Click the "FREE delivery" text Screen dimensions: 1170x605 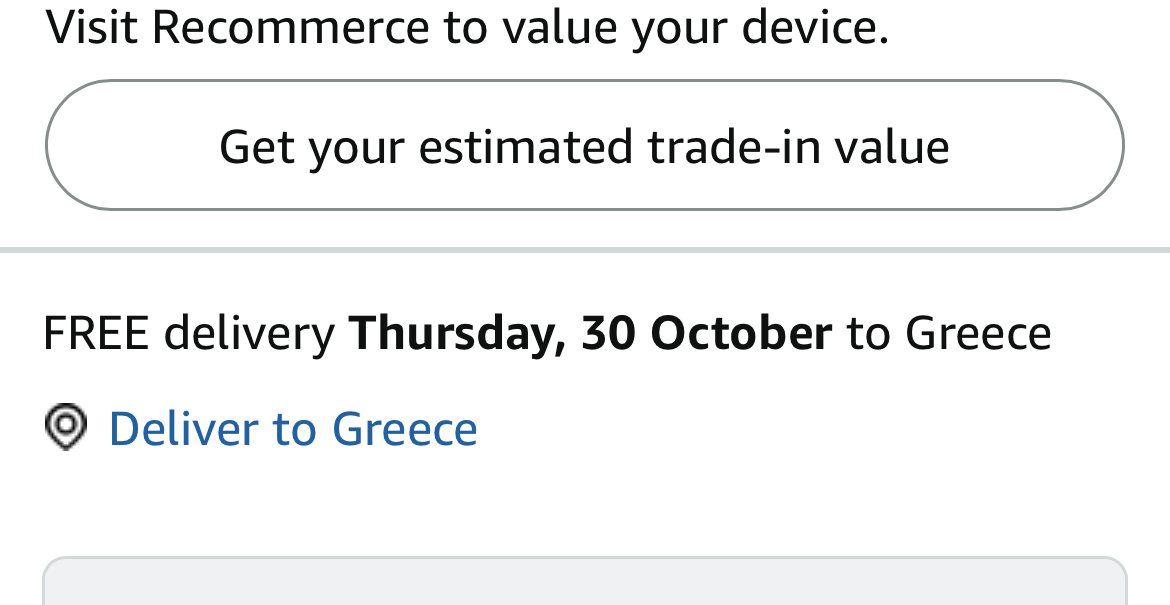(x=188, y=333)
